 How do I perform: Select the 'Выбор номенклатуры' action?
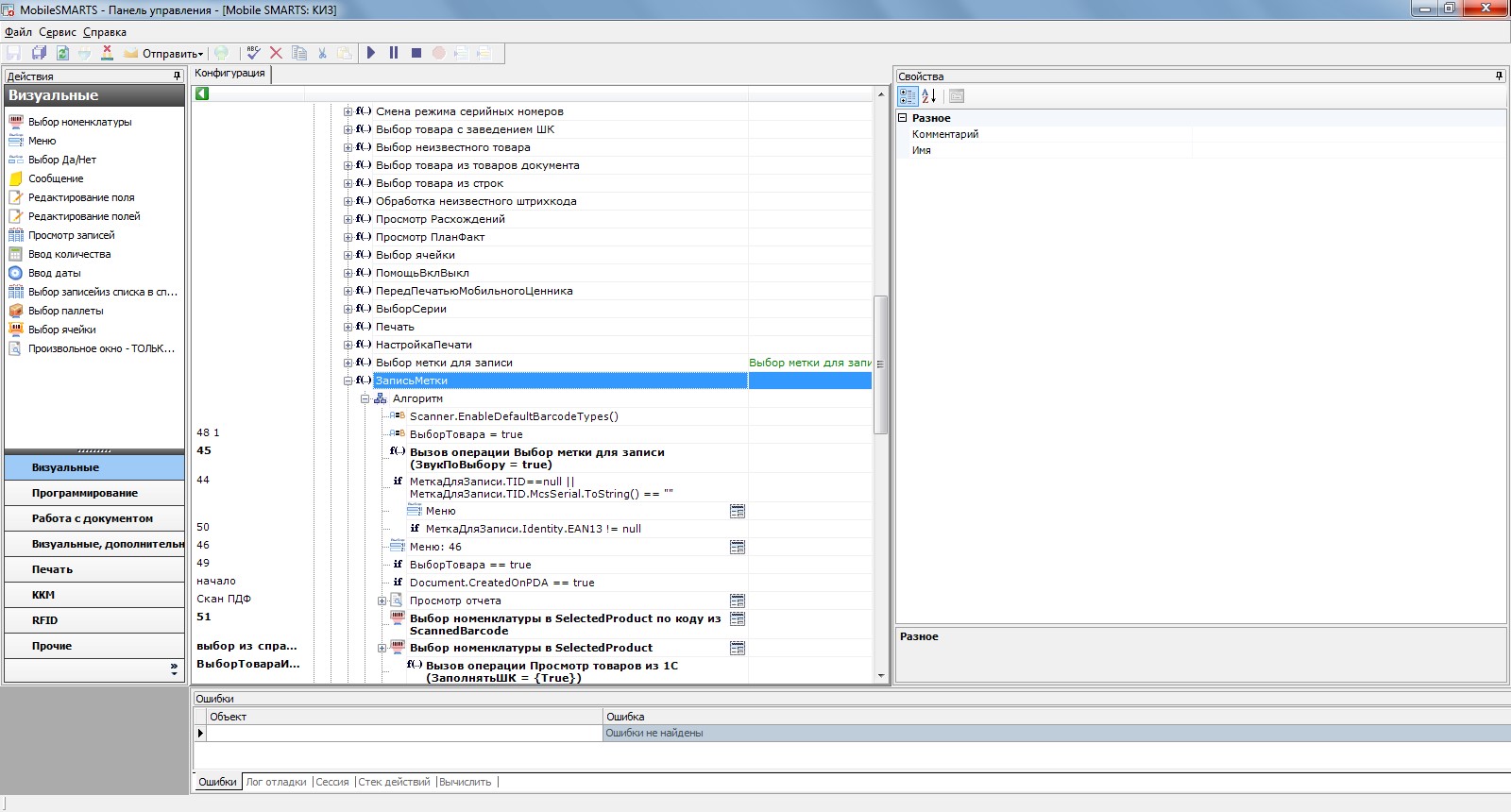click(x=80, y=122)
